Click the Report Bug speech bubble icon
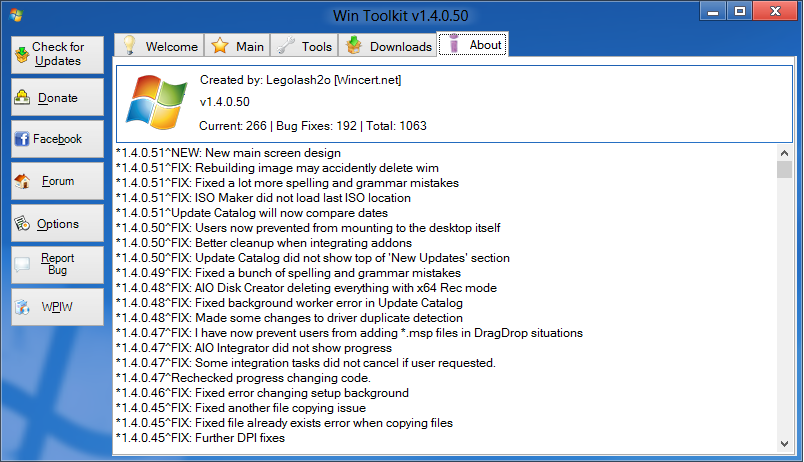The image size is (804, 462). pyautogui.click(x=22, y=265)
